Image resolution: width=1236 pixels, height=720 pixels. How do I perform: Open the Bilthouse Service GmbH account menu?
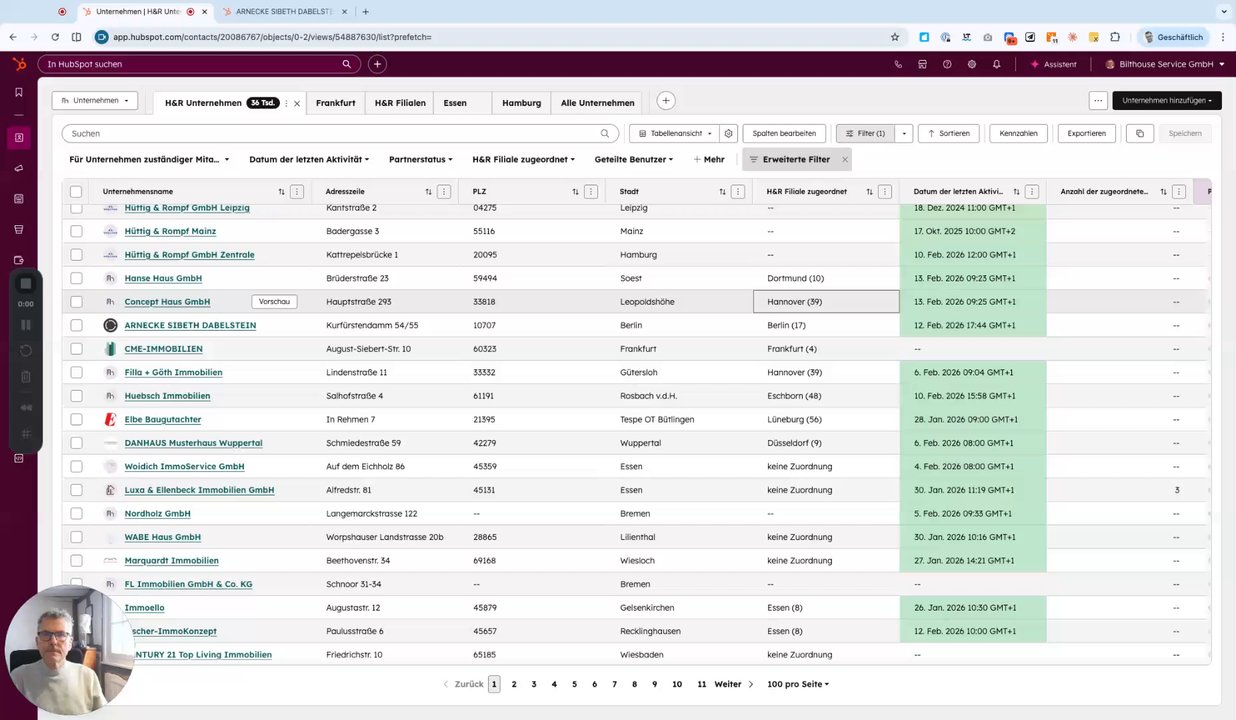(1165, 64)
